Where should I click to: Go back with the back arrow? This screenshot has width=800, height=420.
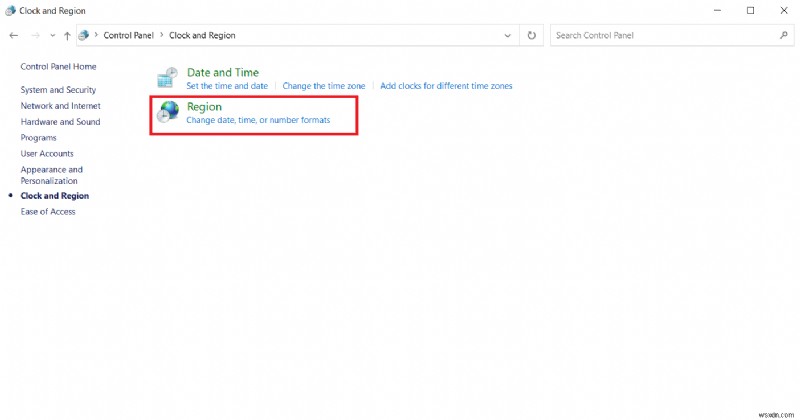coord(13,35)
